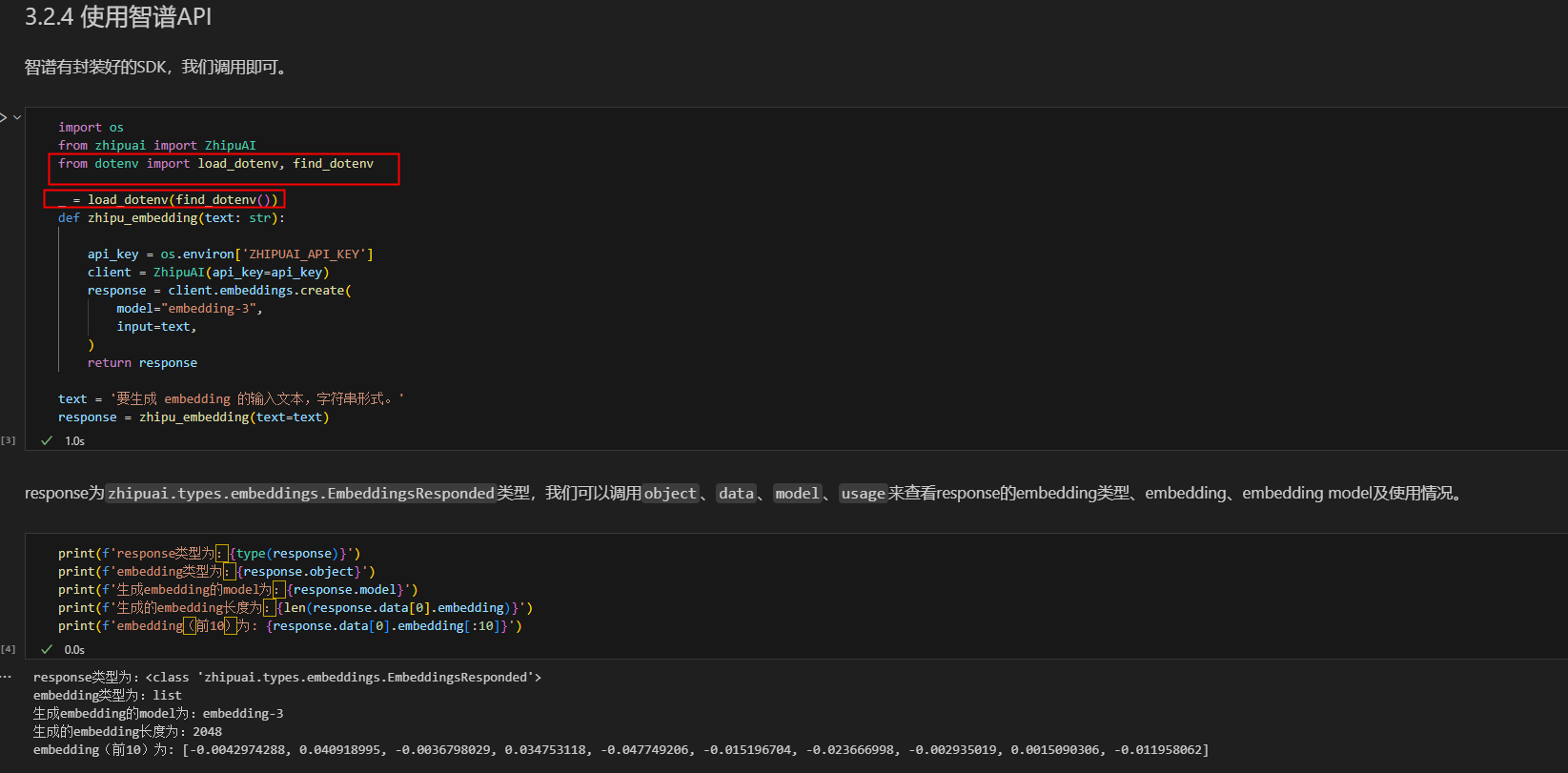The width and height of the screenshot is (1568, 773).
Task: Click output line 'embedding类型为: list'
Action: [107, 696]
